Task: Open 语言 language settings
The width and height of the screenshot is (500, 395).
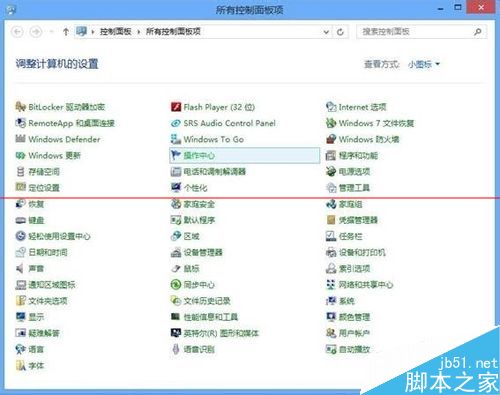Action: click(x=30, y=349)
